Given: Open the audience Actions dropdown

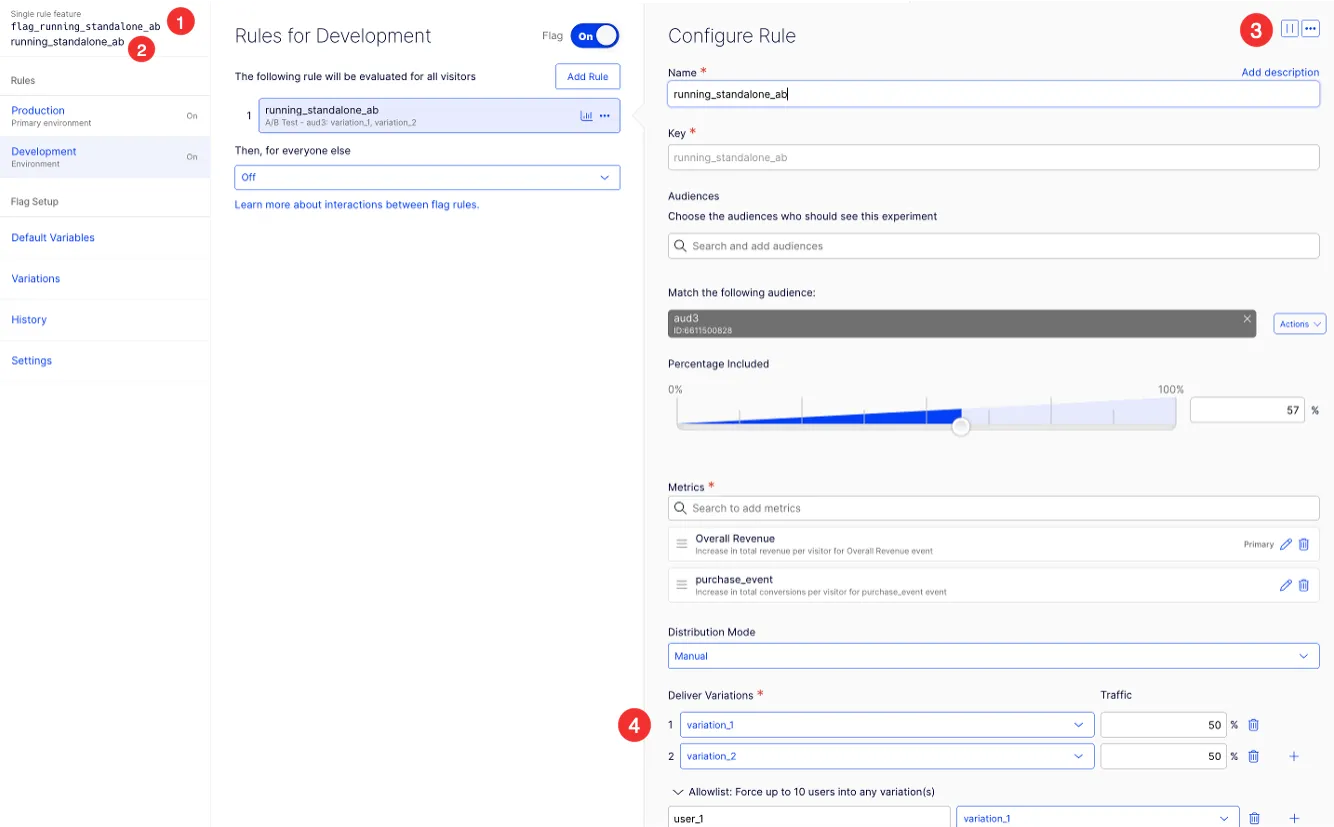Looking at the screenshot, I should coord(1300,324).
